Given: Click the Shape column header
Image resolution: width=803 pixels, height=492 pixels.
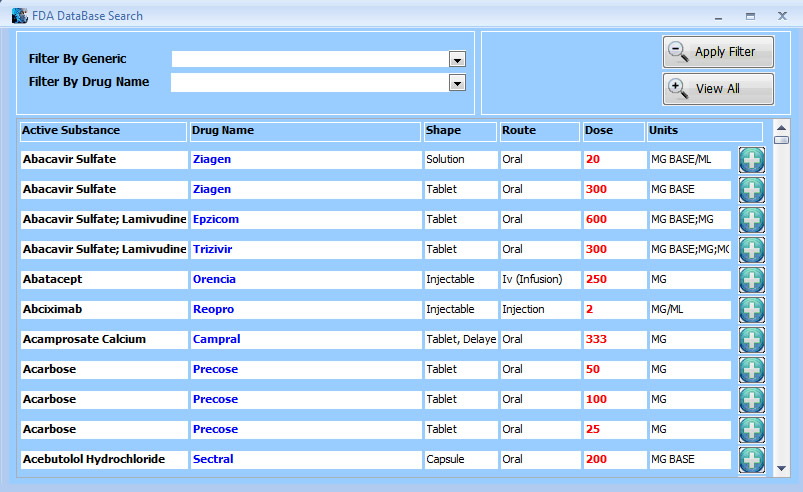Looking at the screenshot, I should point(460,131).
